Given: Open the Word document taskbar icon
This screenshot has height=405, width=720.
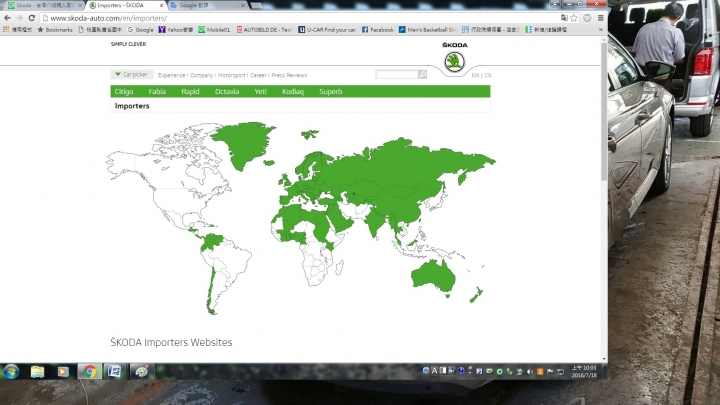Looking at the screenshot, I should coord(115,371).
